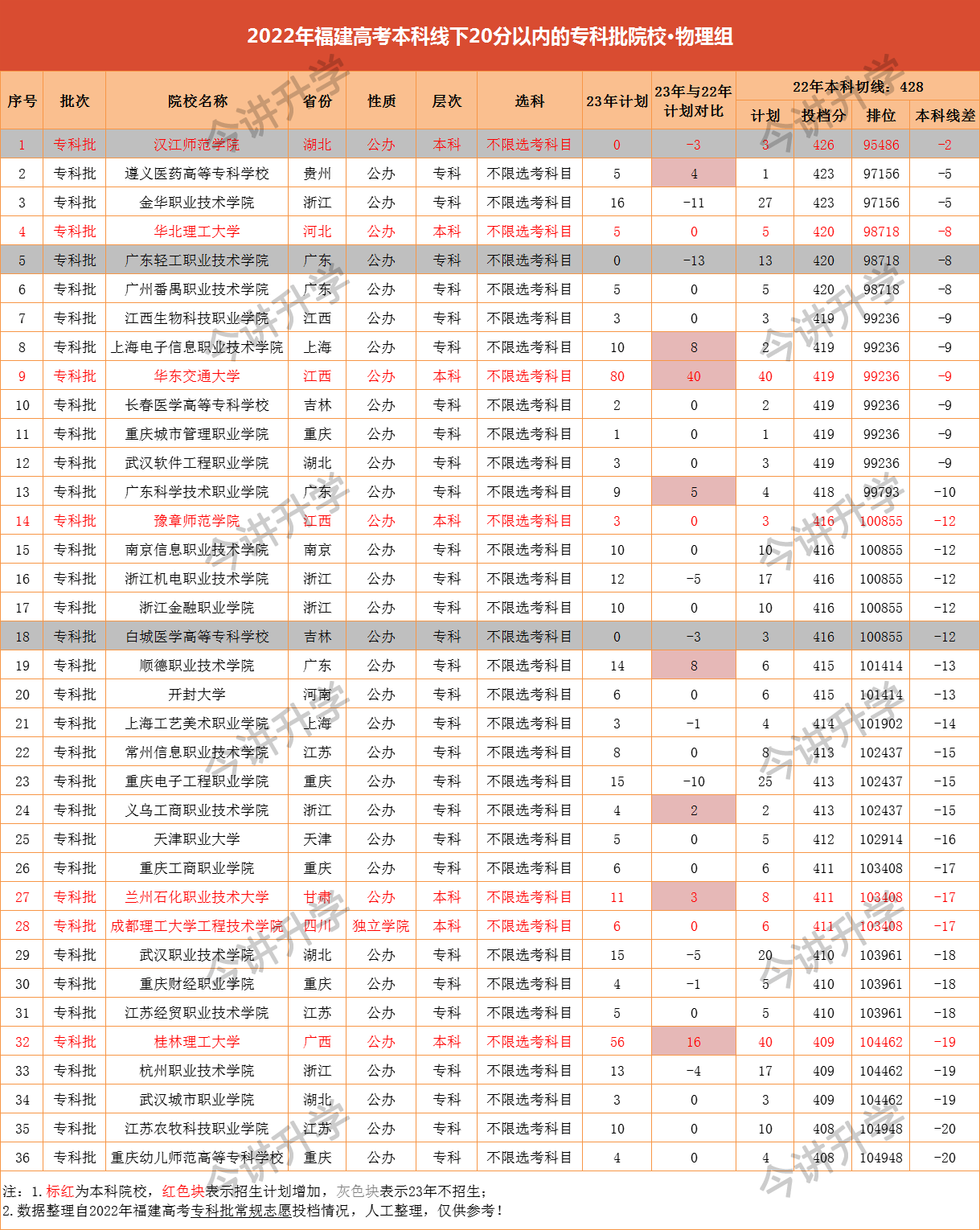Click the 长春医学高等专科学校 cell
This screenshot has height=1230, width=980.
click(197, 405)
